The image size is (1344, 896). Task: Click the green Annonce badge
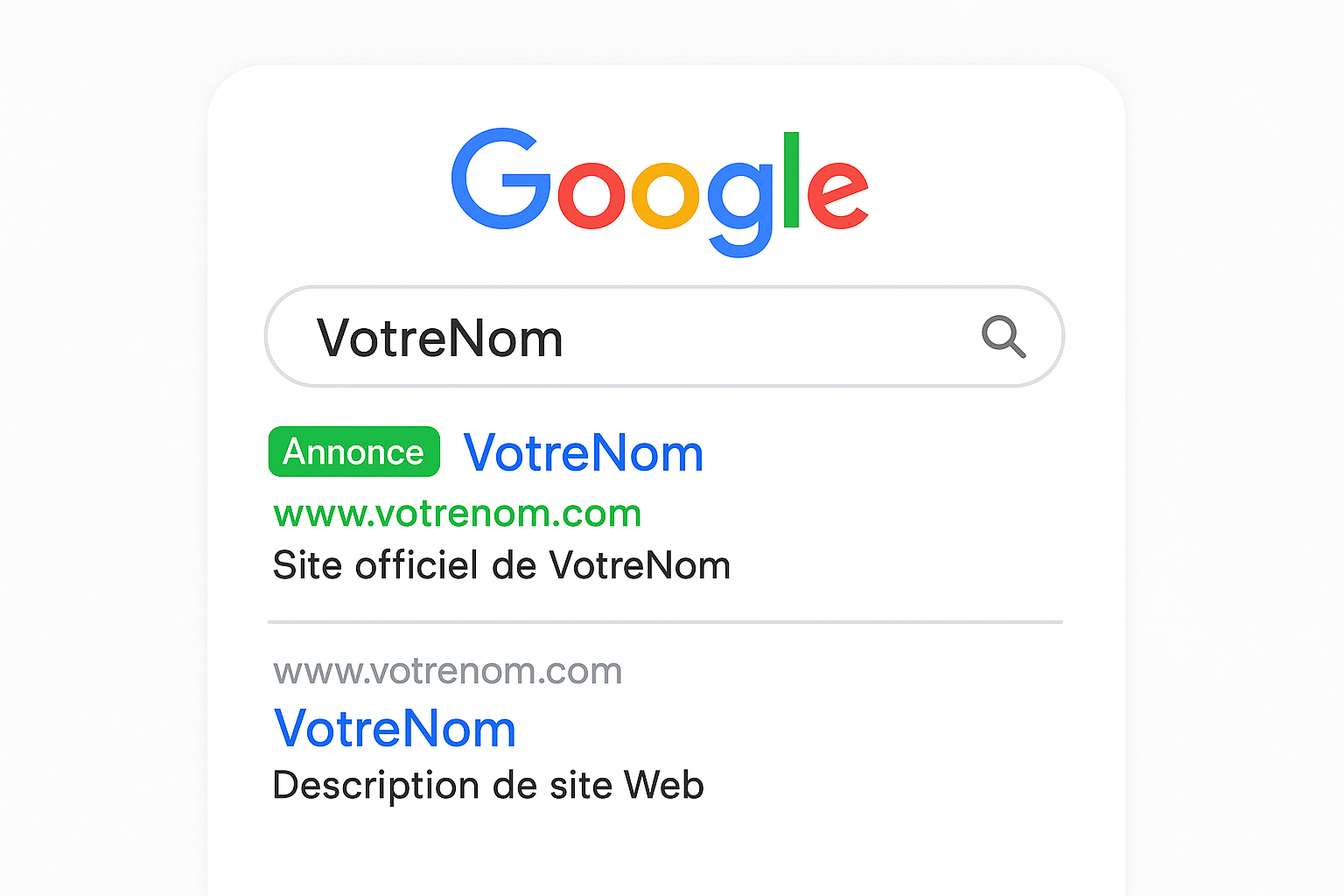353,452
